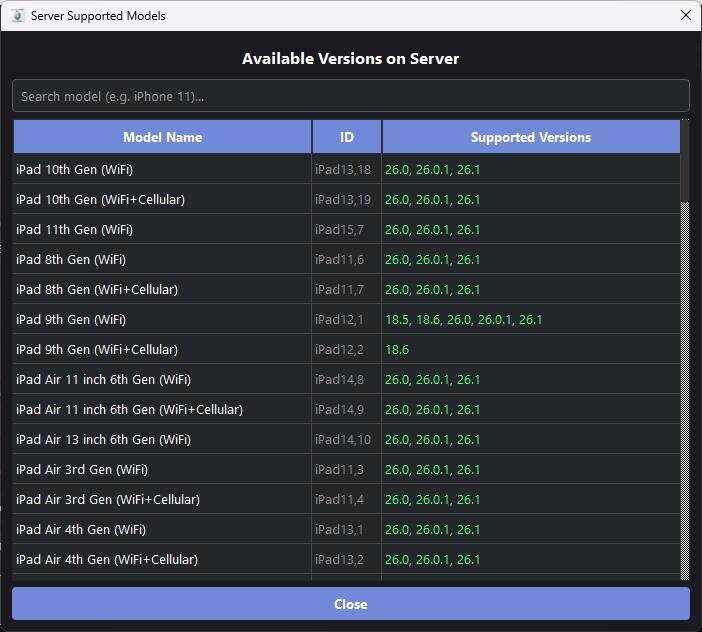Select iPad Air 3rd Gen (WiFi) model name
The height and width of the screenshot is (632, 702).
(x=82, y=470)
